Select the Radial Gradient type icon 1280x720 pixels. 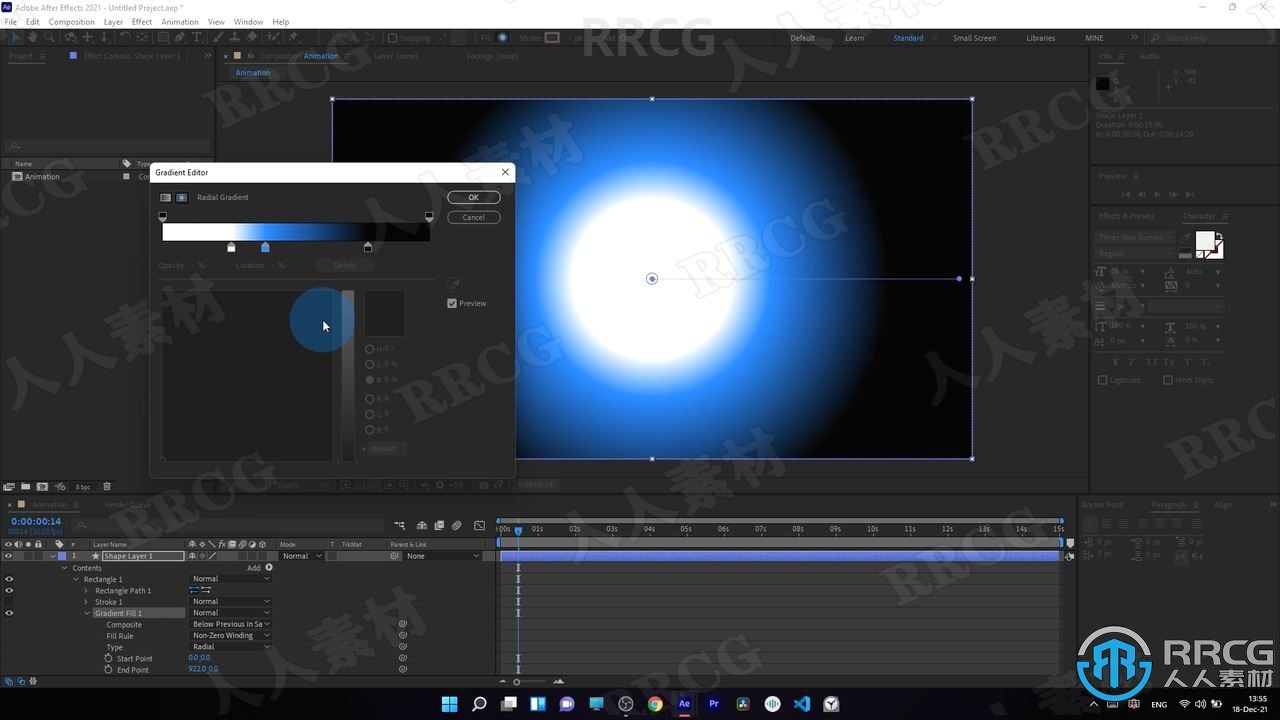point(182,198)
